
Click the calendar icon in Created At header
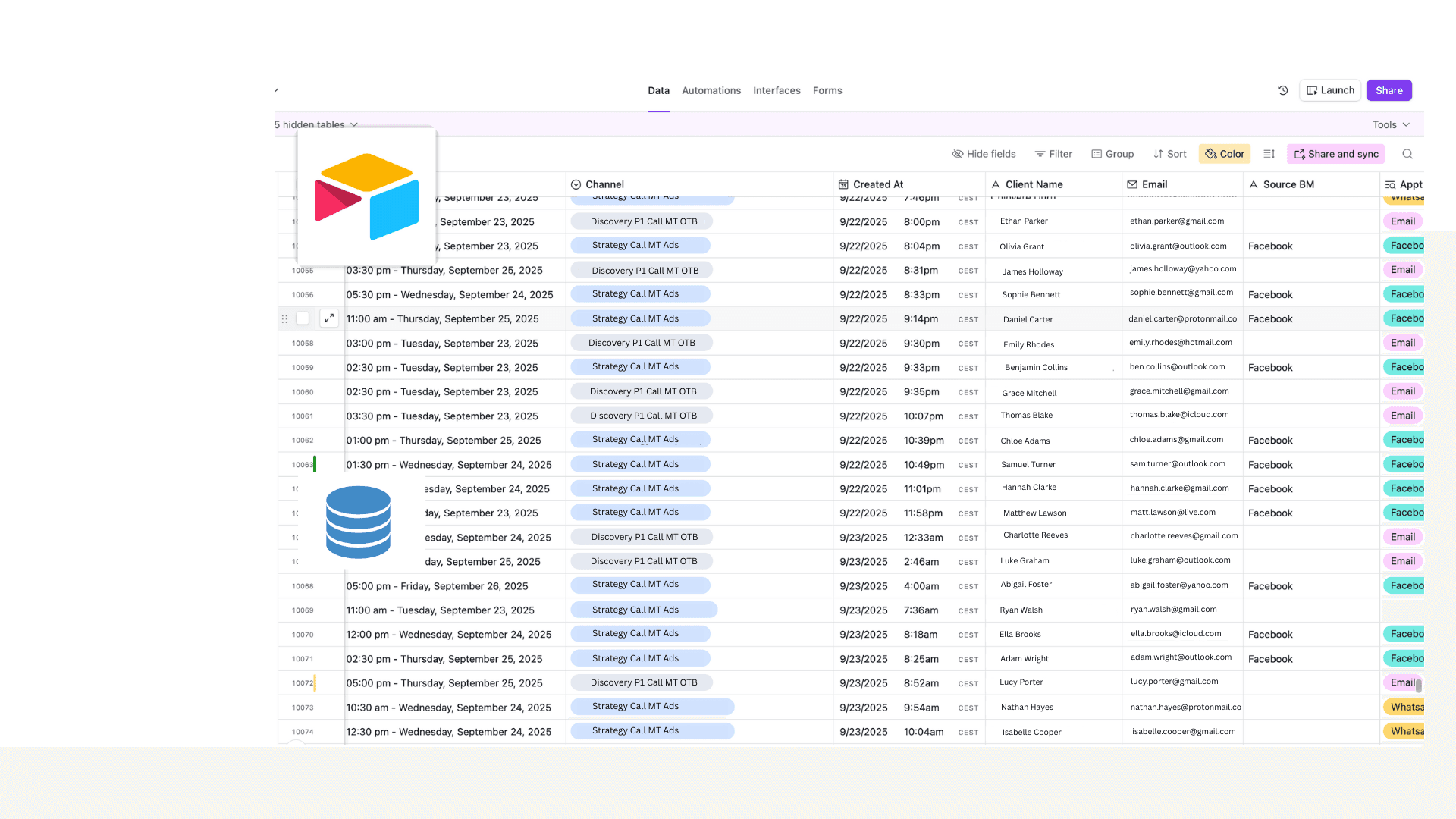(844, 184)
